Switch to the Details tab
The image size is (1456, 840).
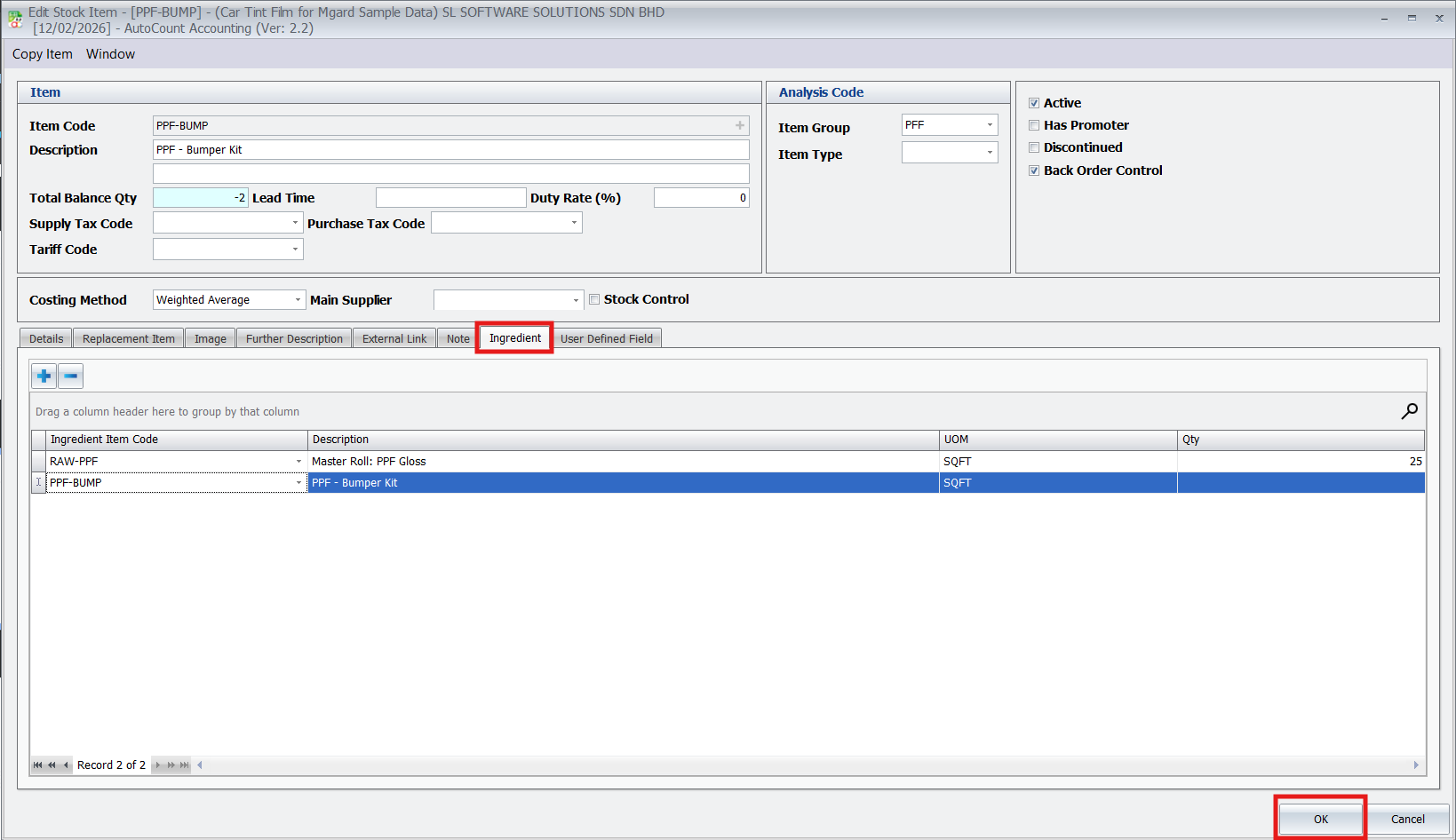click(46, 339)
